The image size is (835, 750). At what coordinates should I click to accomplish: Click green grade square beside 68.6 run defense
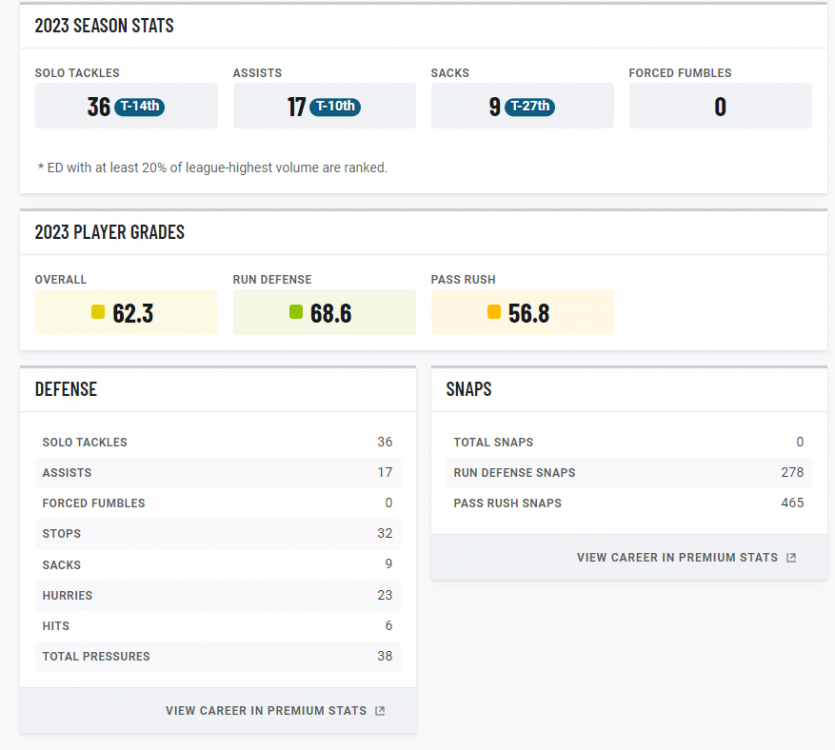click(x=296, y=313)
